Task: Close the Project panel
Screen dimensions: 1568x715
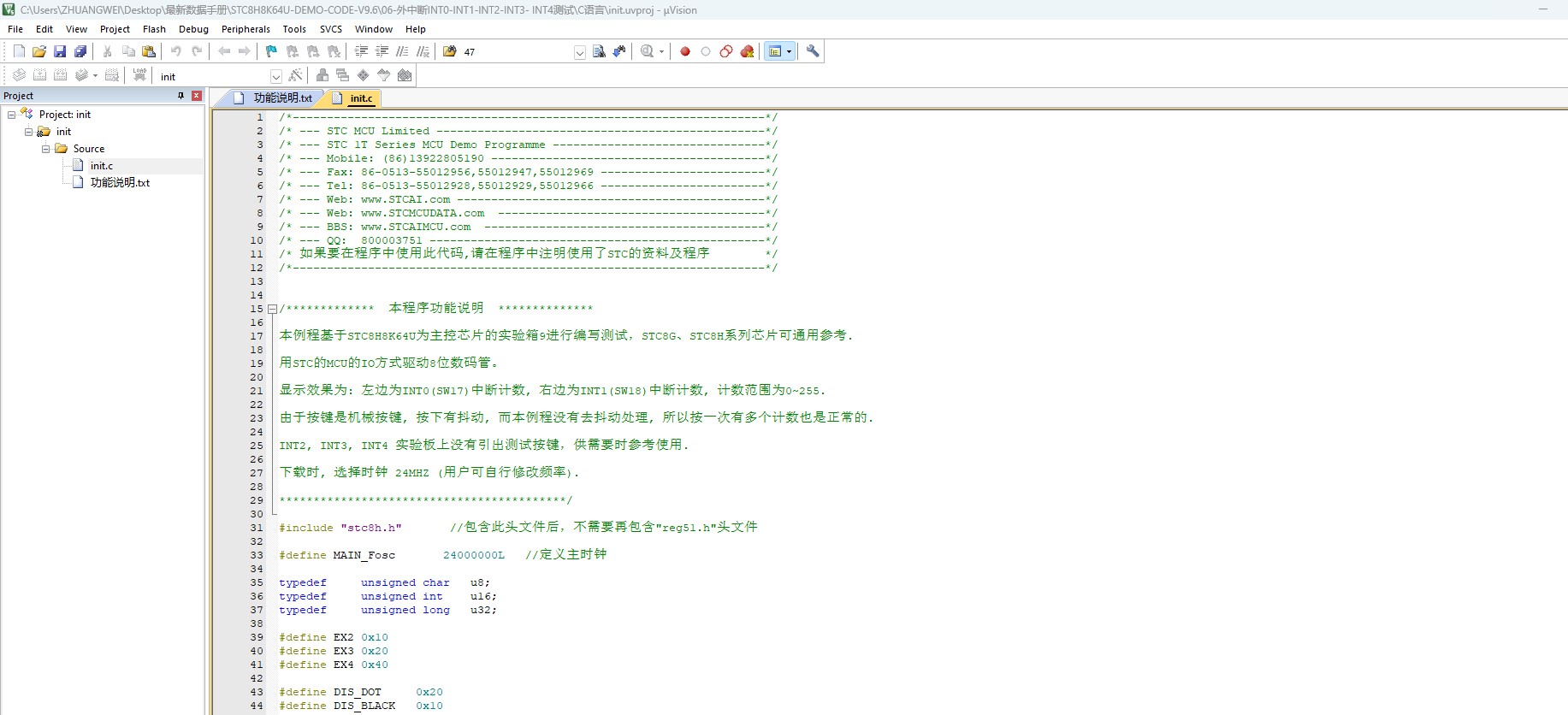Action: coord(197,96)
